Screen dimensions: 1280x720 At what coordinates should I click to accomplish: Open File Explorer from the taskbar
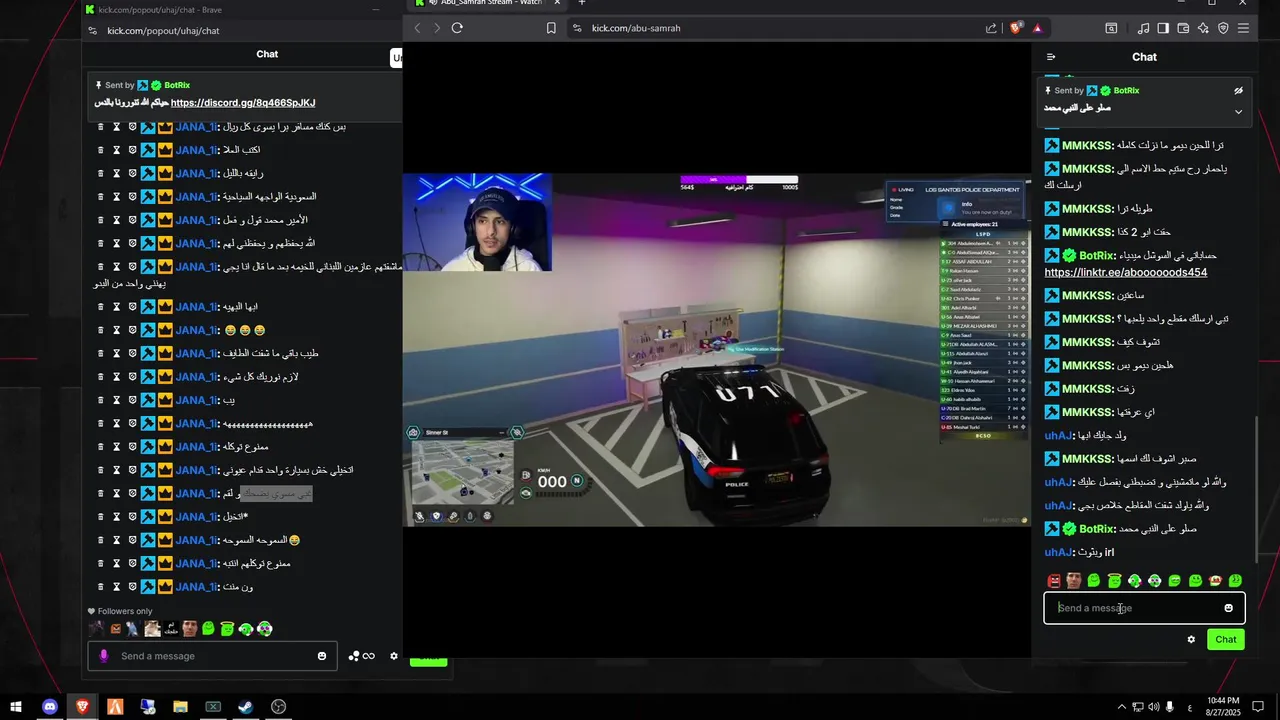[180, 707]
